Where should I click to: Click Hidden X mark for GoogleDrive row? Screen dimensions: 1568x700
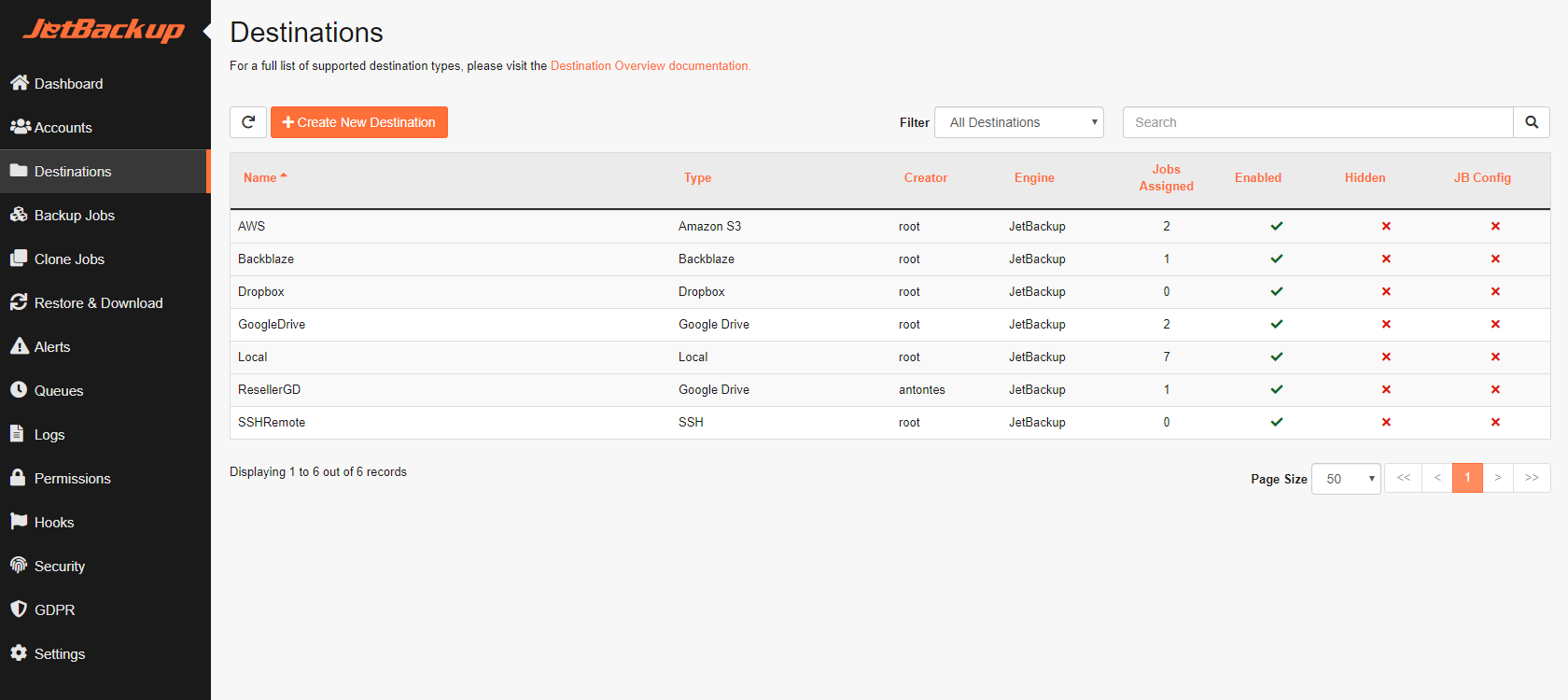1386,324
